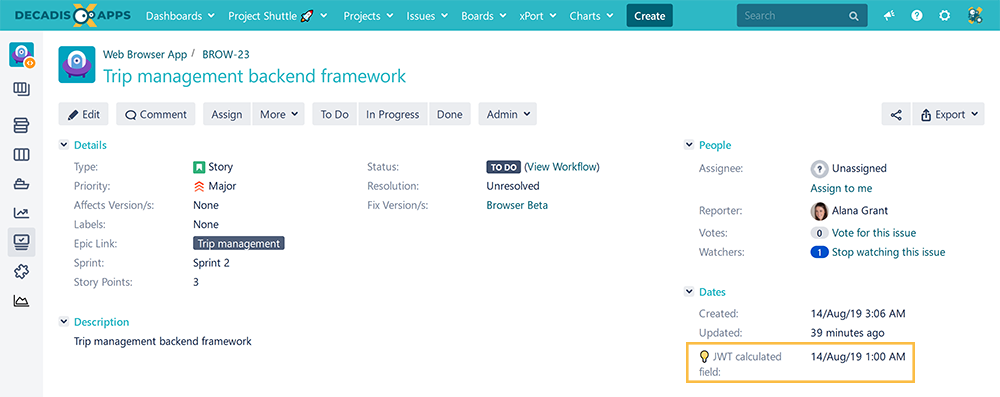Transition issue to To Do
Image resolution: width=1000 pixels, height=397 pixels.
[335, 114]
